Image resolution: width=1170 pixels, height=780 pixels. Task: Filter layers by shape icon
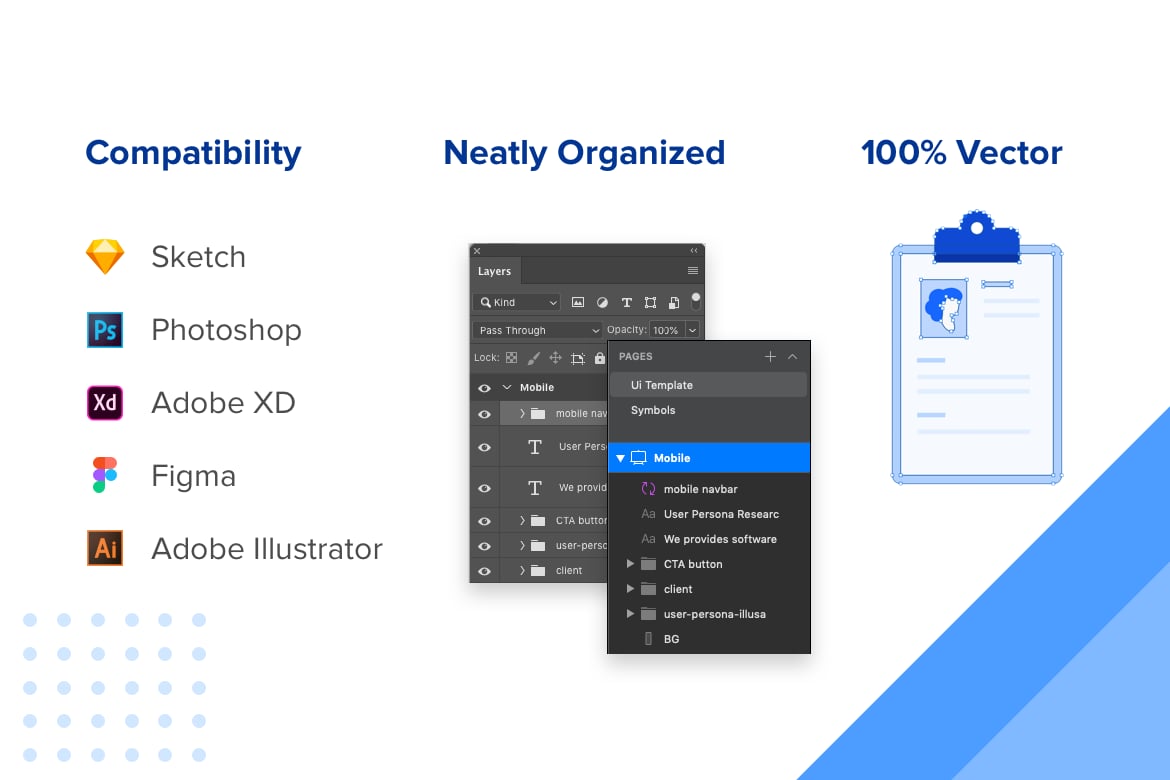(651, 302)
